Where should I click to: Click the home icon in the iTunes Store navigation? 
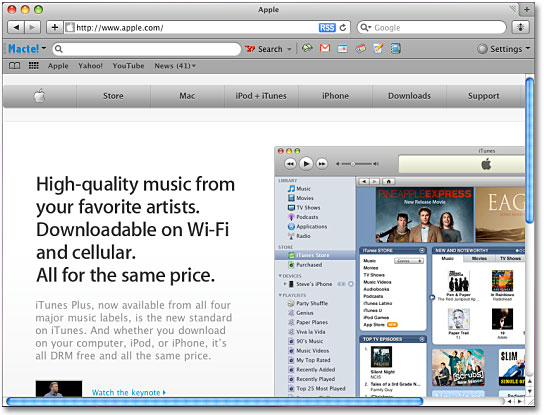(x=389, y=181)
